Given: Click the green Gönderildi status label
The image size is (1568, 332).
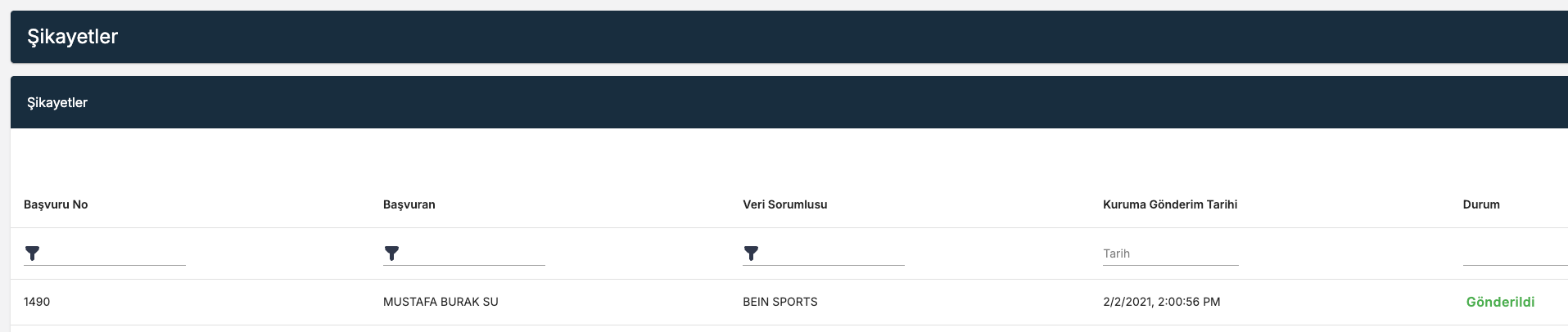Looking at the screenshot, I should coord(1500,302).
